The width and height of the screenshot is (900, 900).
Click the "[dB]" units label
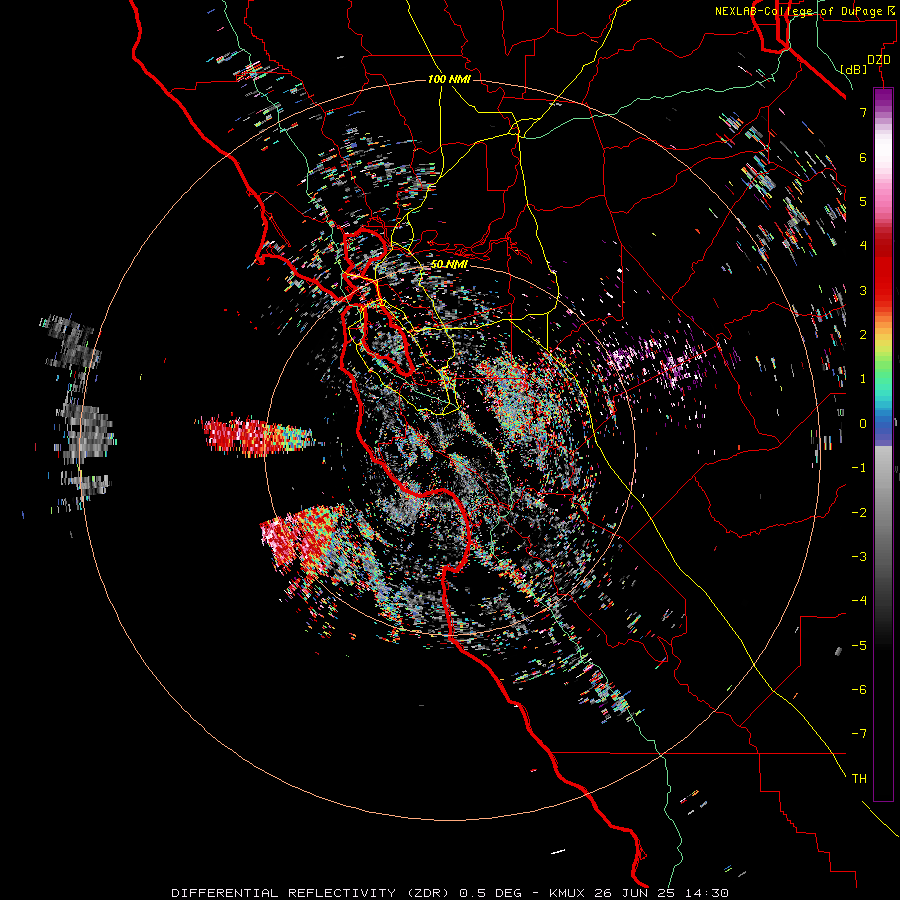pos(854,69)
